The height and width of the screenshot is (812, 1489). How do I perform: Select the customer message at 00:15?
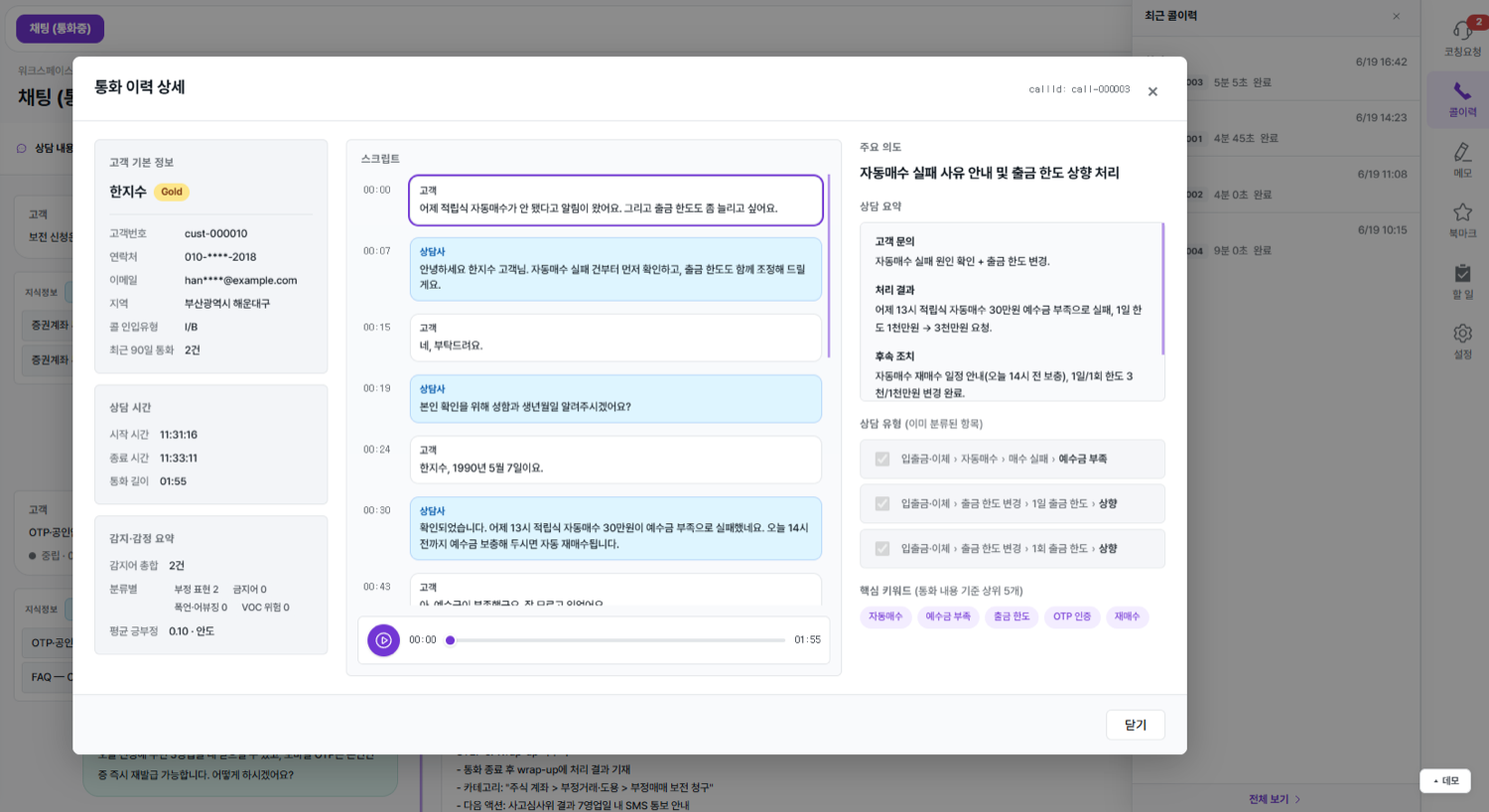point(615,338)
